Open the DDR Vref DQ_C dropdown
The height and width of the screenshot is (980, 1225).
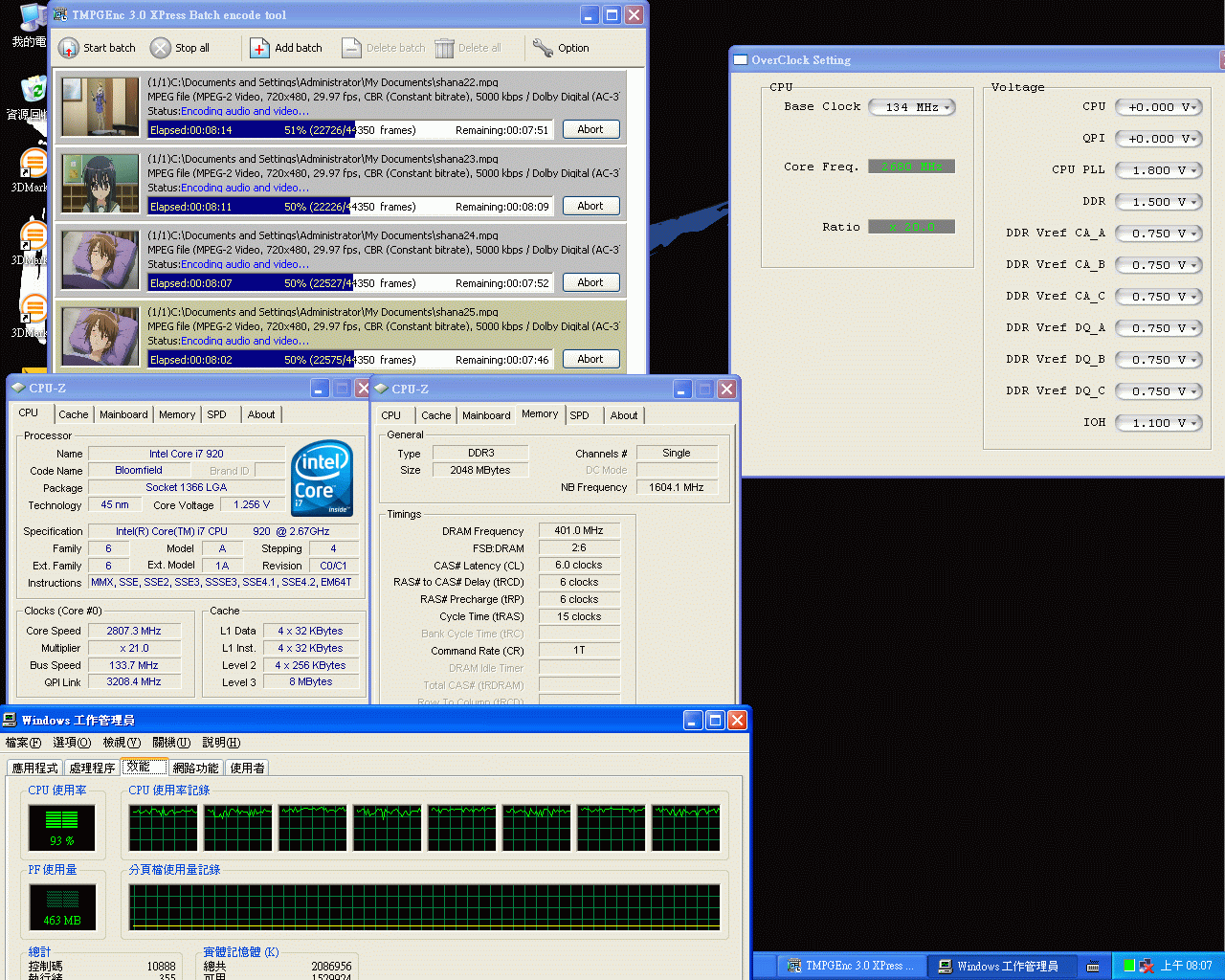(1158, 391)
